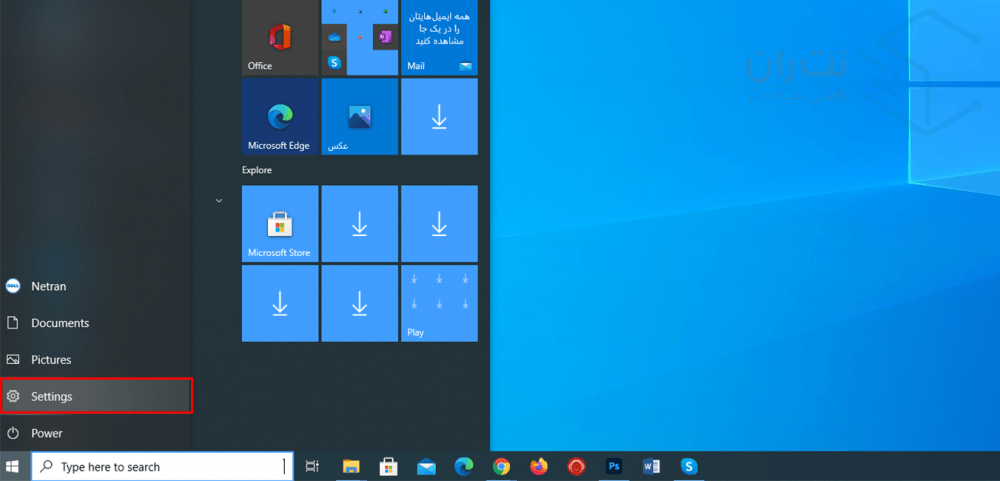Click the Power button in Start menu

46,433
